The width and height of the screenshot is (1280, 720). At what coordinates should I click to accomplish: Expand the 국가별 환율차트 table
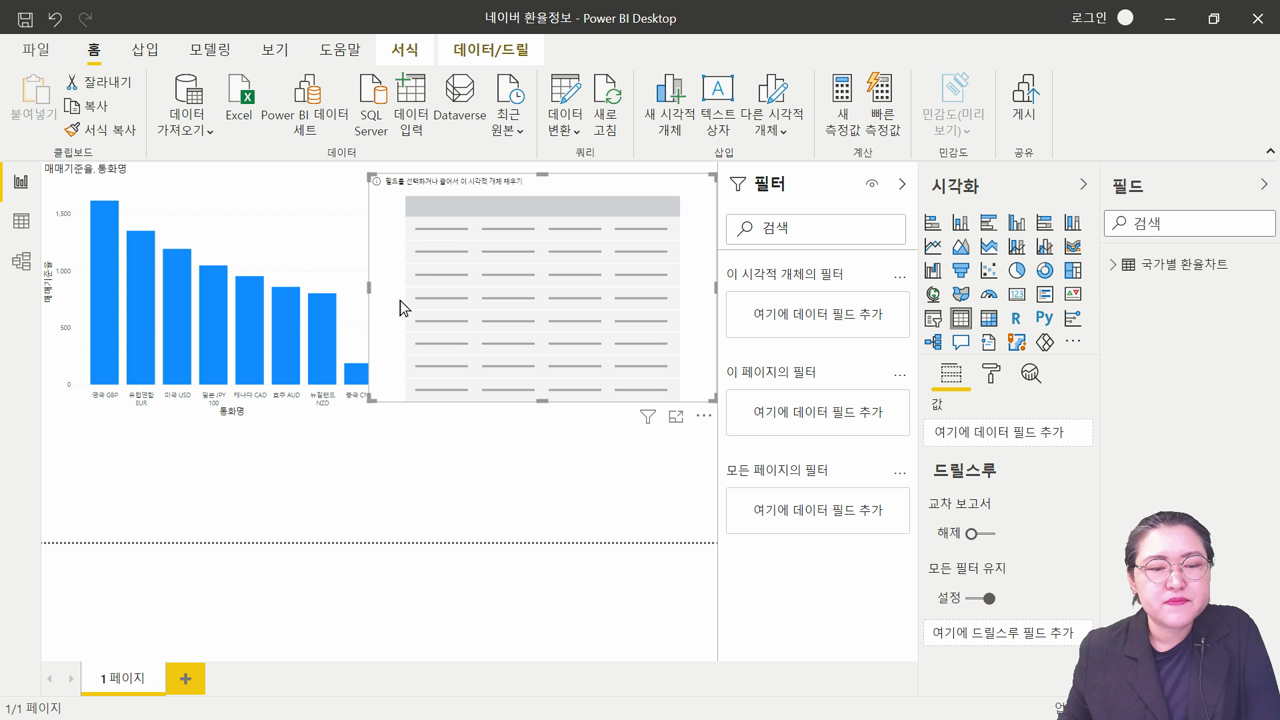(1113, 264)
